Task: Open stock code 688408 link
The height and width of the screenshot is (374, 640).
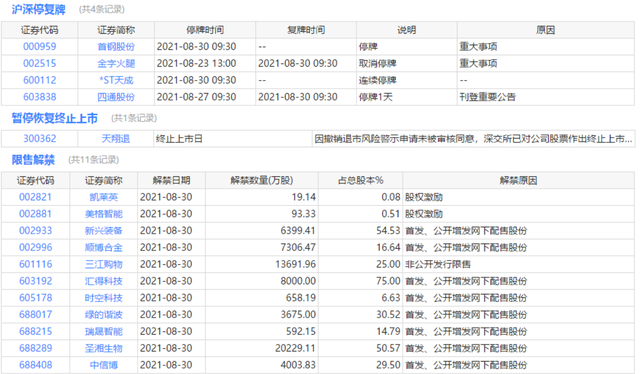Action: pos(36,365)
